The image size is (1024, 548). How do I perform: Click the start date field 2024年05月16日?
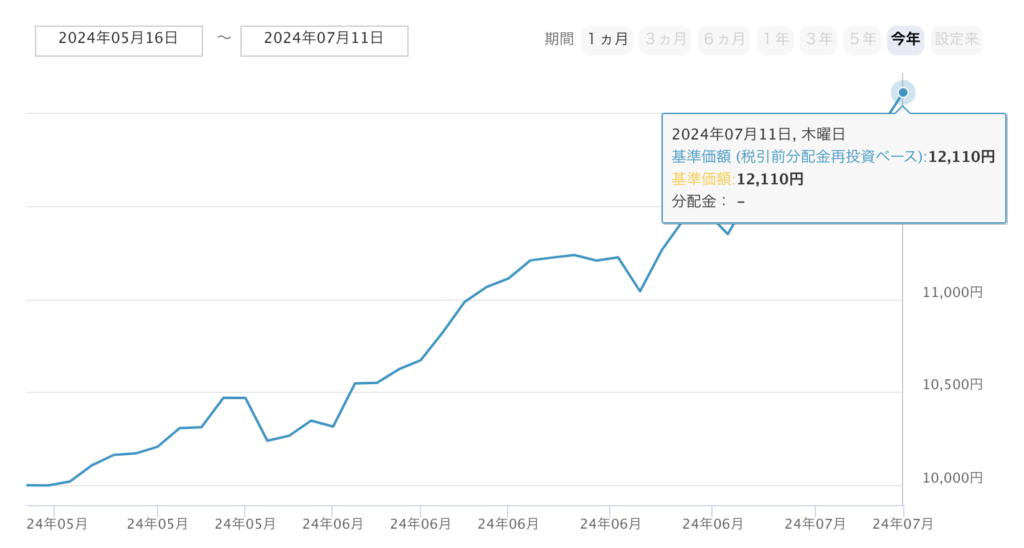[x=118, y=39]
